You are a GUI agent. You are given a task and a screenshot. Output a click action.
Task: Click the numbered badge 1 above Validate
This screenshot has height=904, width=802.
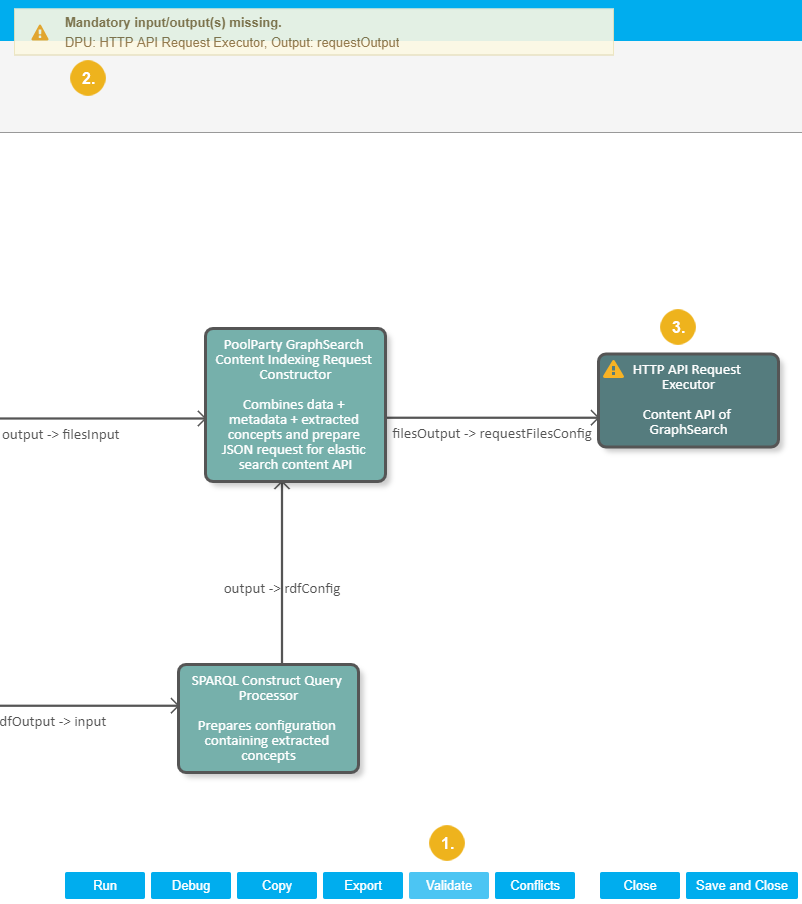(447, 843)
